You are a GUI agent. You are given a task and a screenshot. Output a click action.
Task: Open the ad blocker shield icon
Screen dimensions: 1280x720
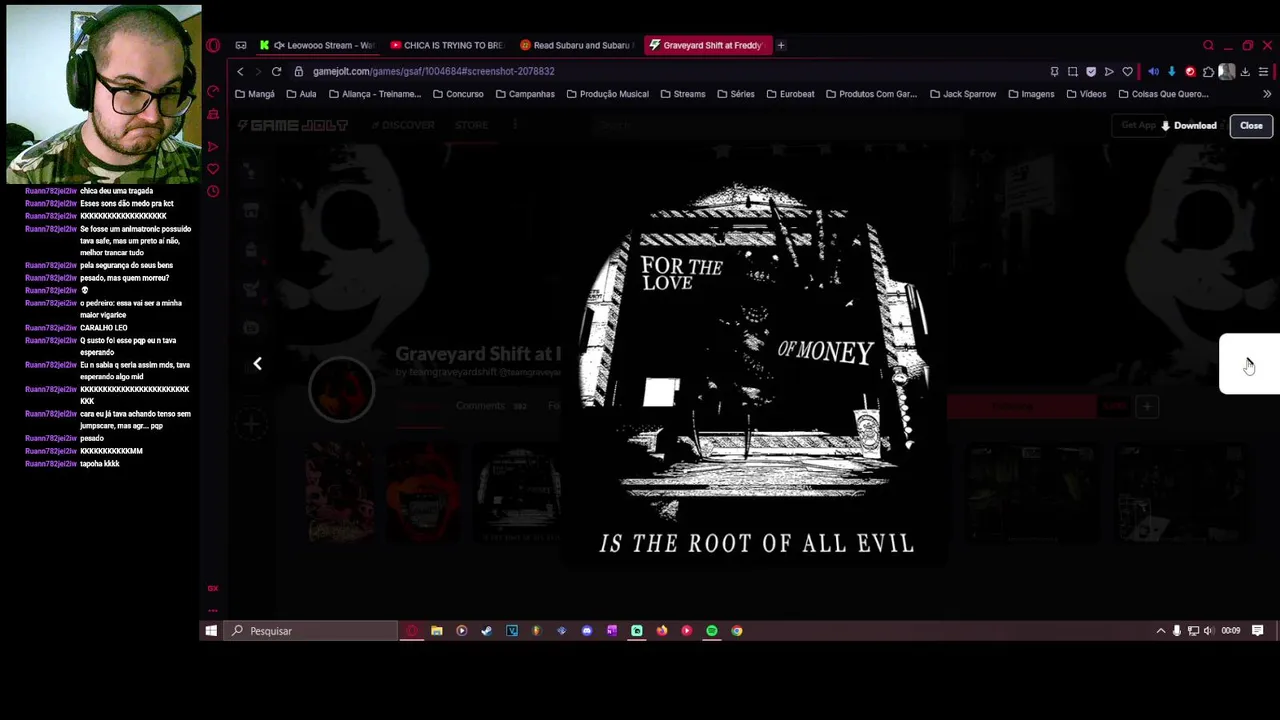1091,71
